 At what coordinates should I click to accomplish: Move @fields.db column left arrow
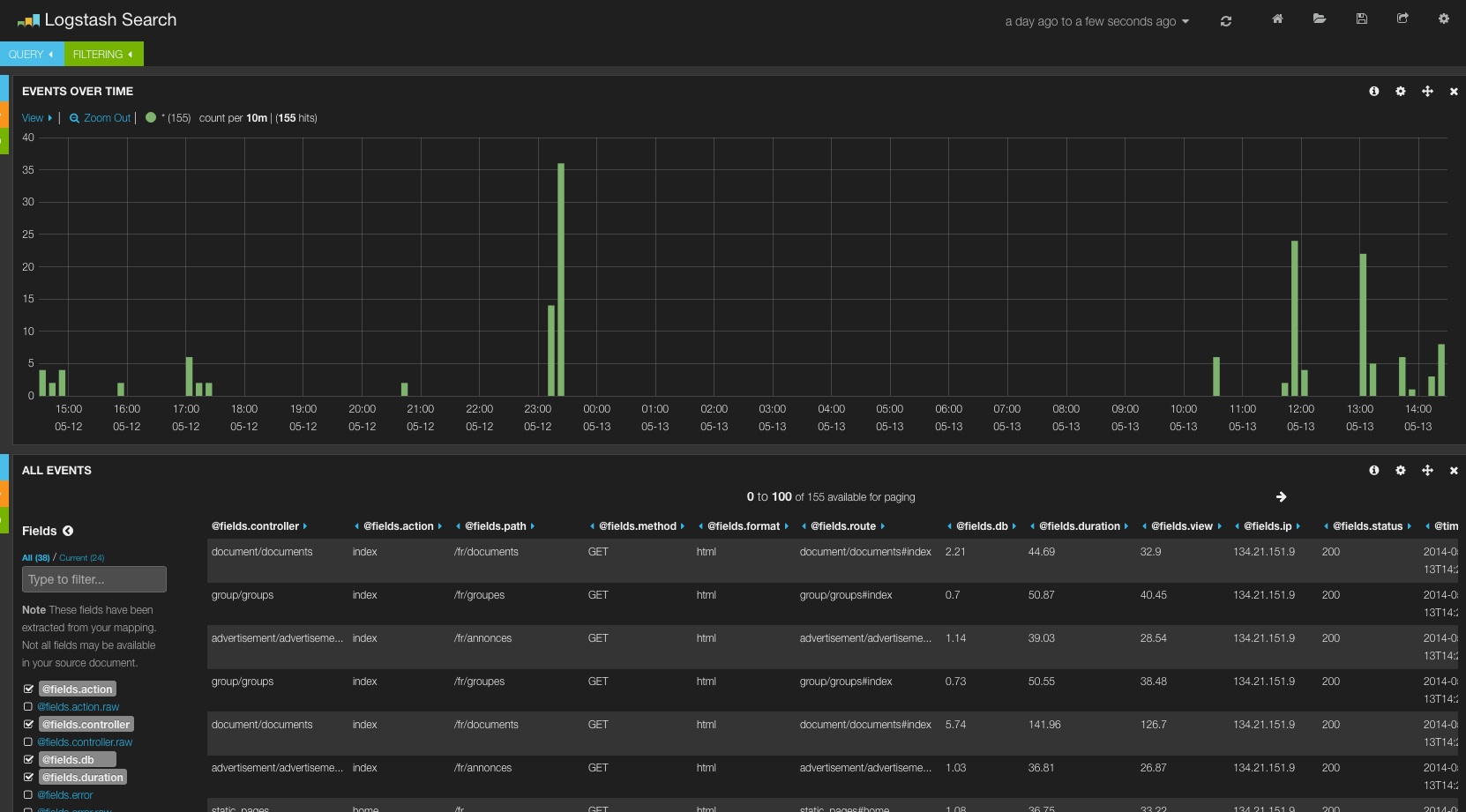[x=949, y=526]
